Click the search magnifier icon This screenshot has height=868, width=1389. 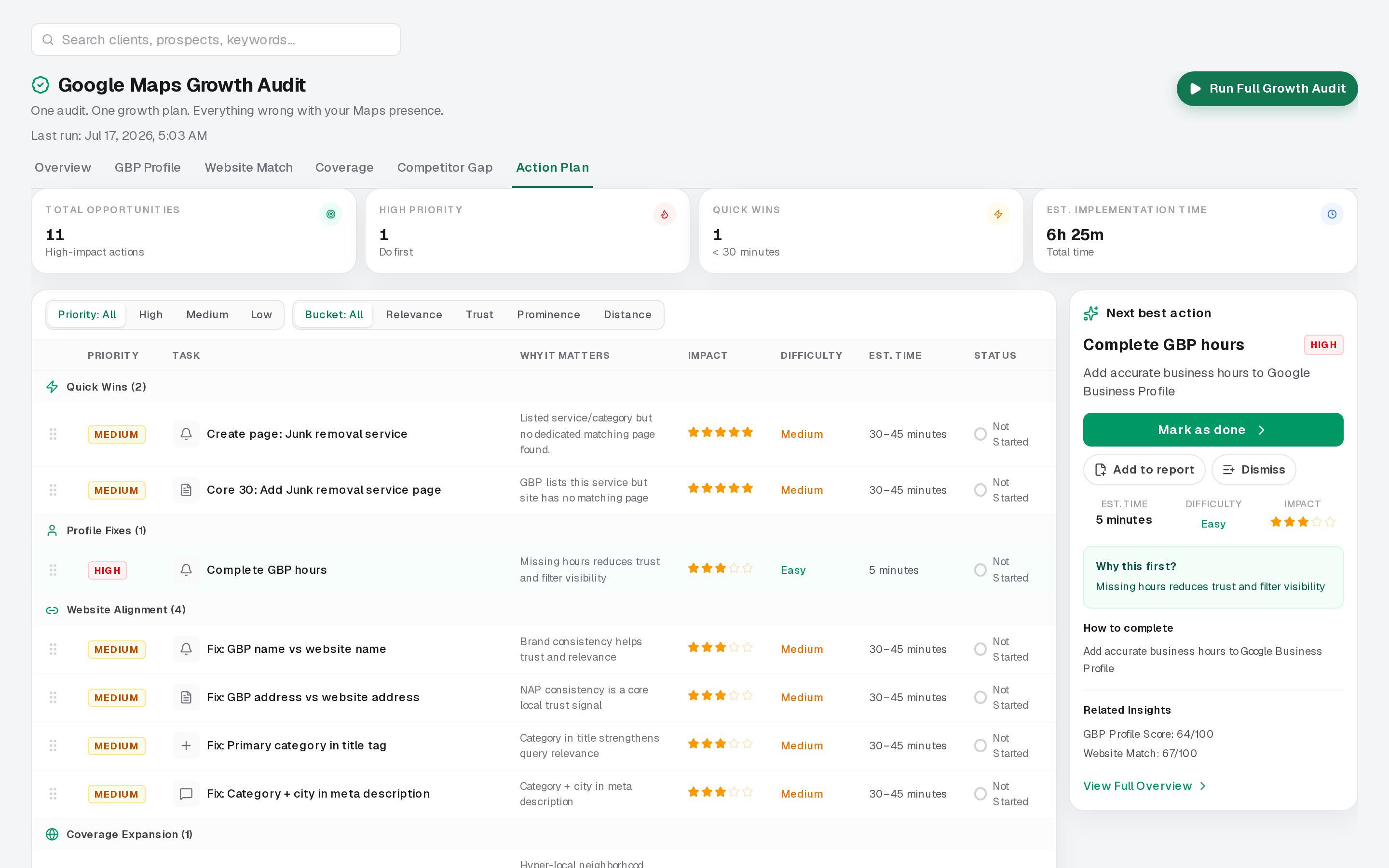[48, 40]
